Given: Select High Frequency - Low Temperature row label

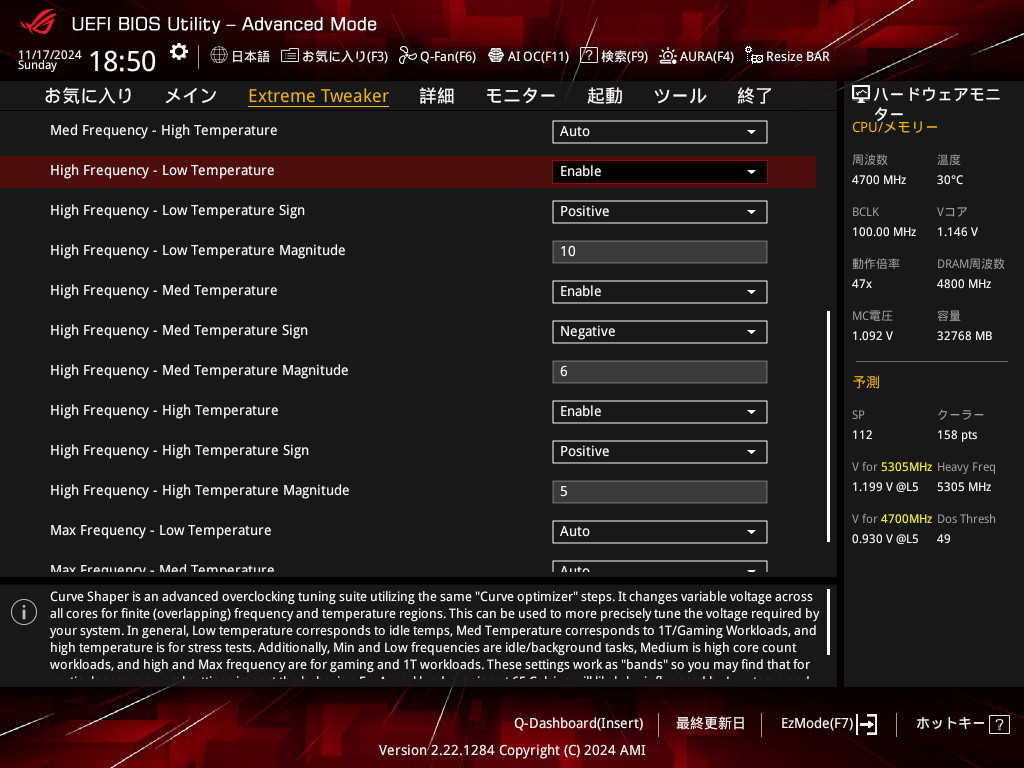Looking at the screenshot, I should (162, 170).
